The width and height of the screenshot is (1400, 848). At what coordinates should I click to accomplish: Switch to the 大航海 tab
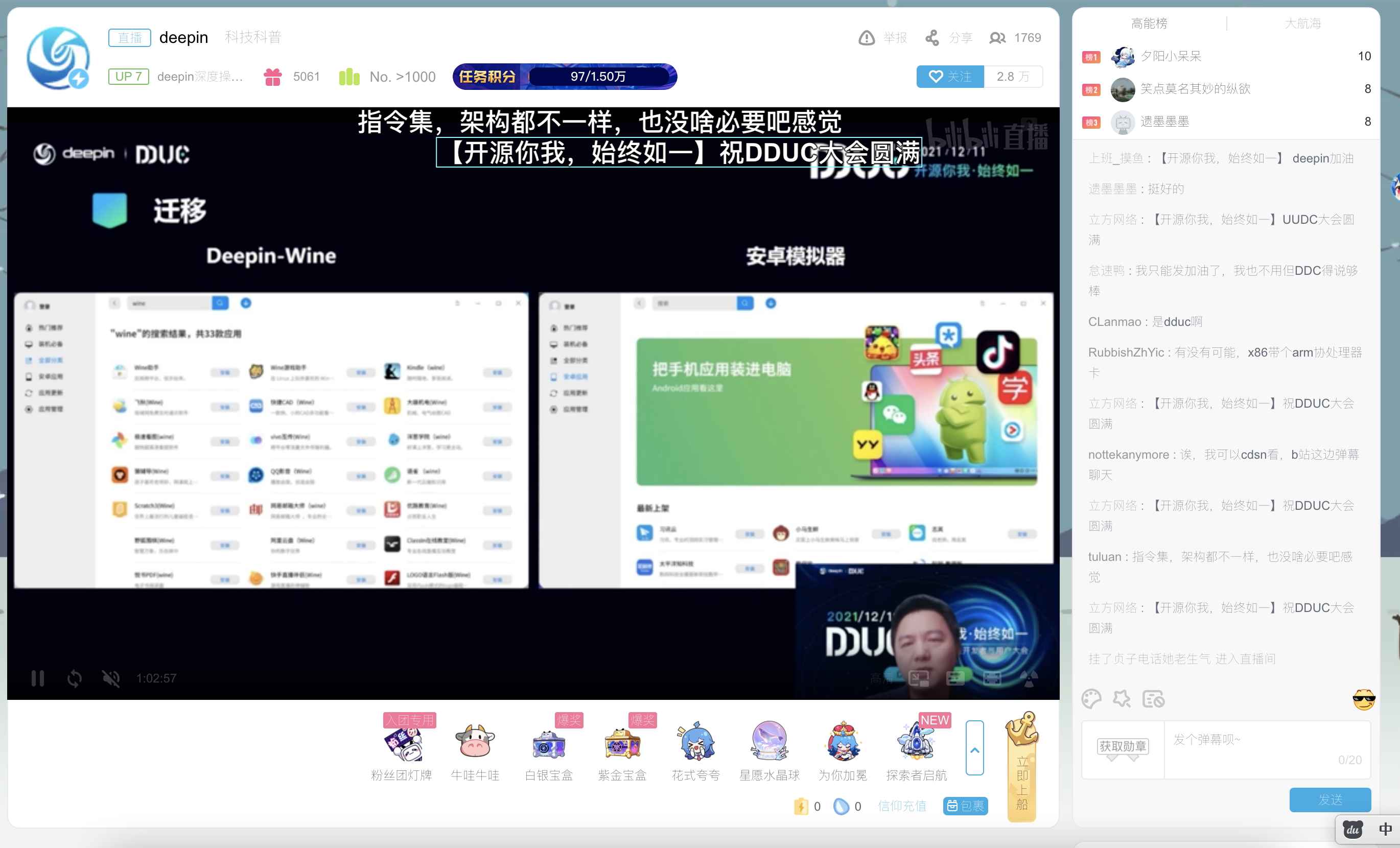pyautogui.click(x=1303, y=23)
